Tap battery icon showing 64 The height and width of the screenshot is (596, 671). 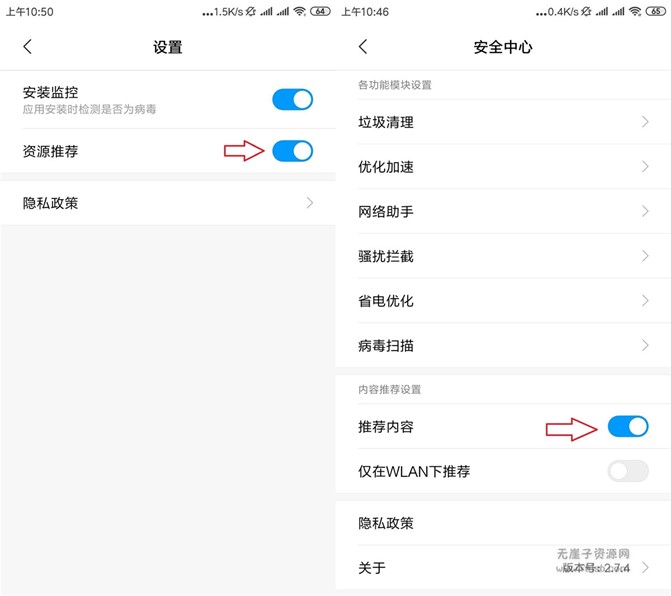click(x=320, y=11)
